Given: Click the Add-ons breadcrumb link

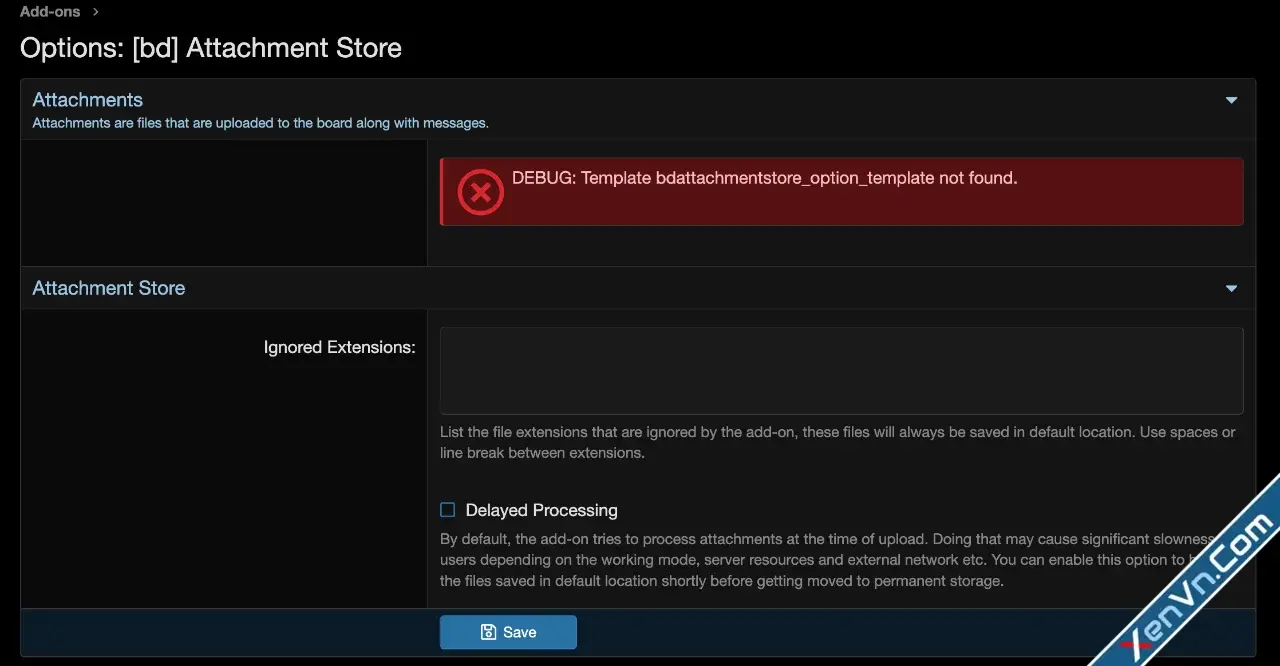Looking at the screenshot, I should [49, 12].
